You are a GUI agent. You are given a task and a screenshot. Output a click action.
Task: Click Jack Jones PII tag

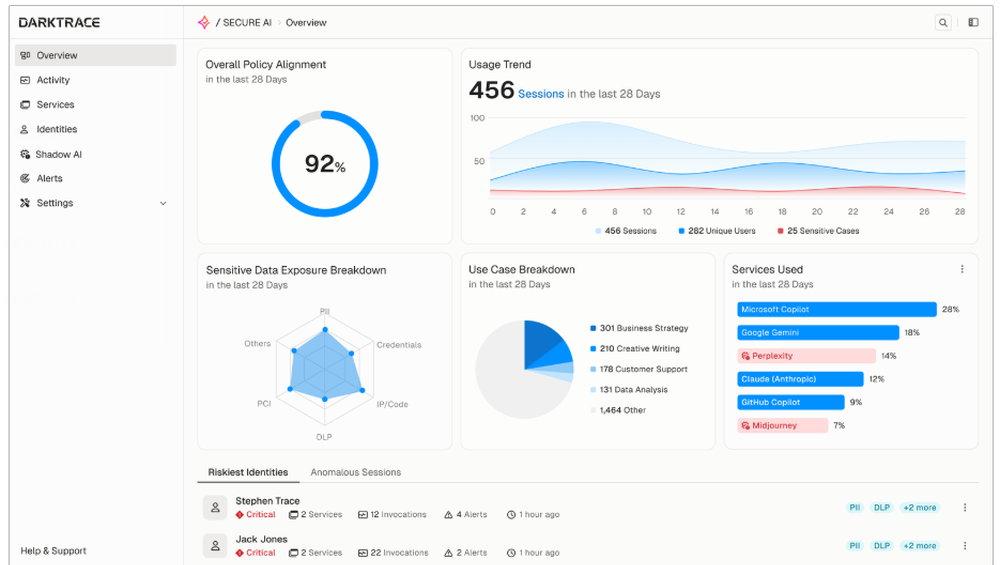click(x=855, y=546)
